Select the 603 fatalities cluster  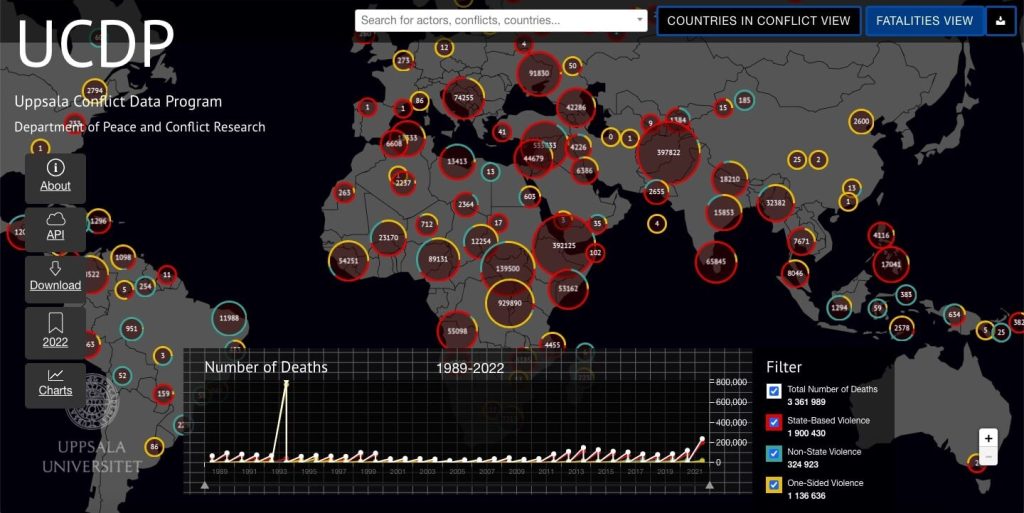(530, 196)
